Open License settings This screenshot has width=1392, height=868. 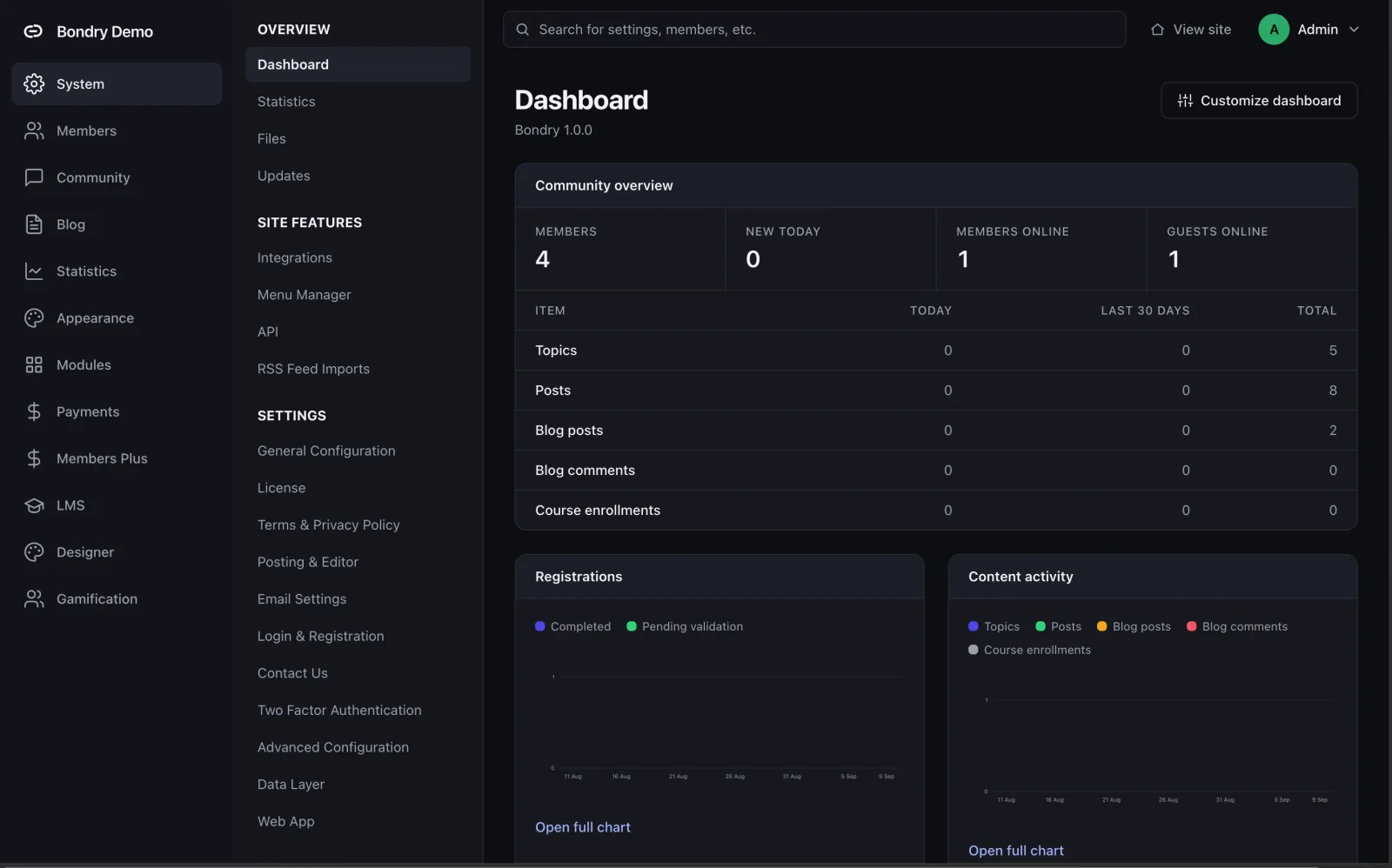tap(281, 488)
